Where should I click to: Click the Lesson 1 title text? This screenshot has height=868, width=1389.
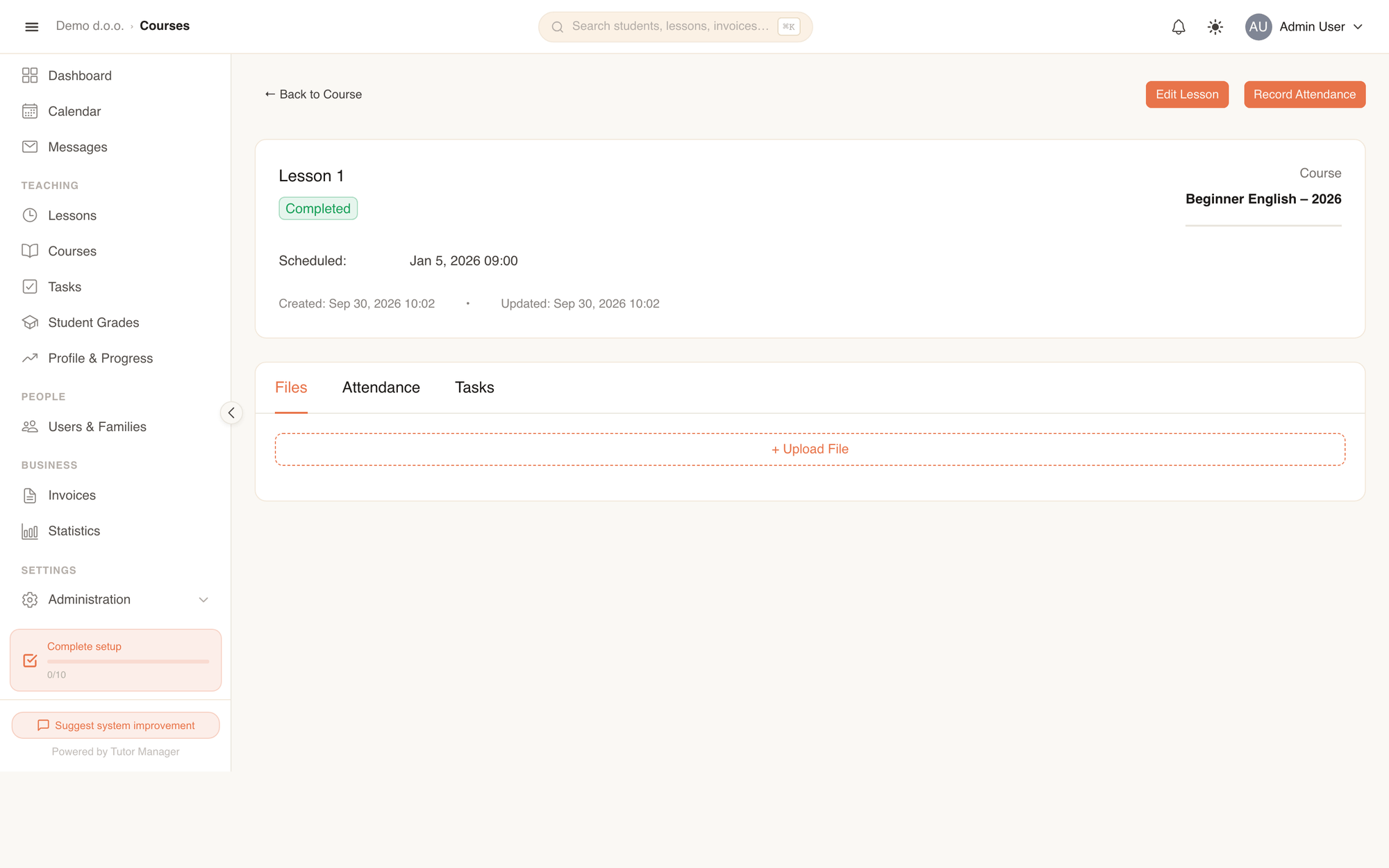(311, 176)
